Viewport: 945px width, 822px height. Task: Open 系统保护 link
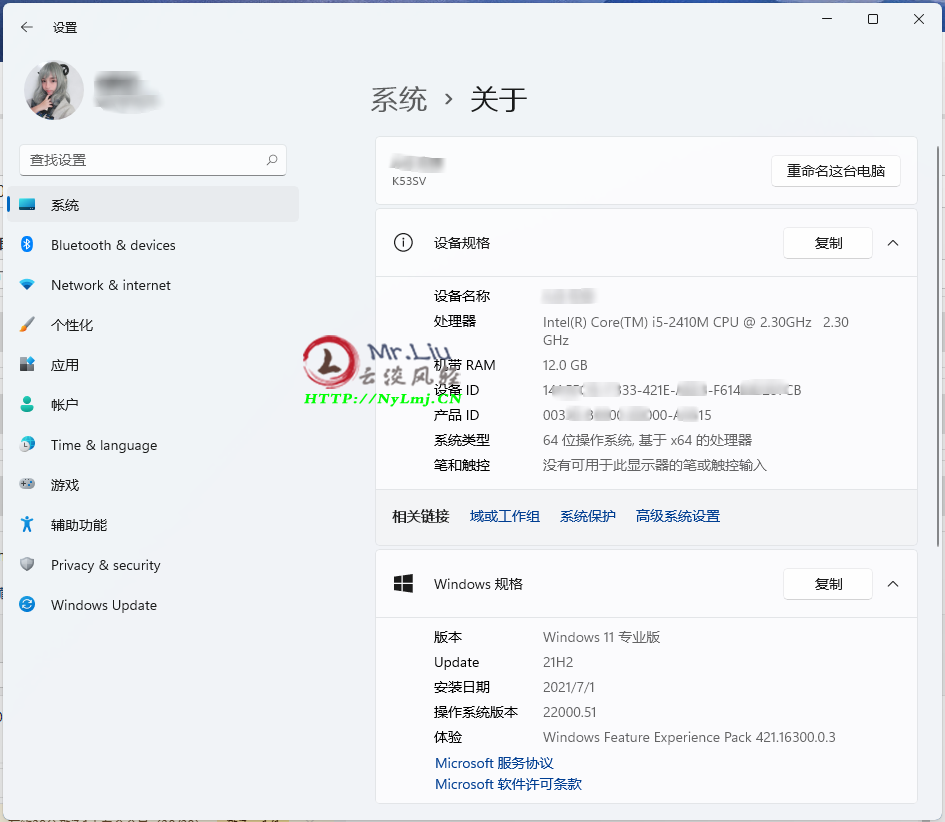(588, 516)
